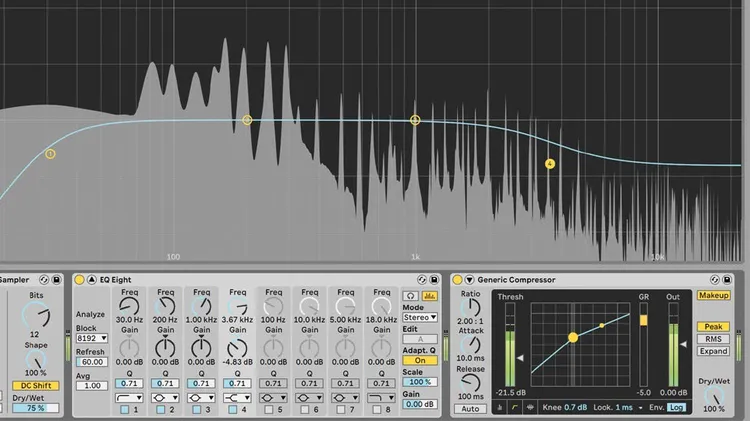Open band 3 filter type dropdown

click(x=201, y=398)
